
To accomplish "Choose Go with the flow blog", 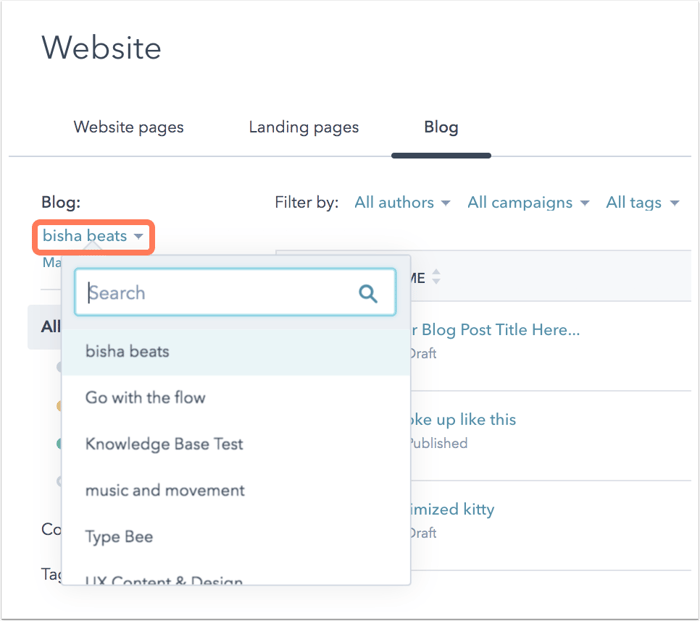I will pos(236,398).
